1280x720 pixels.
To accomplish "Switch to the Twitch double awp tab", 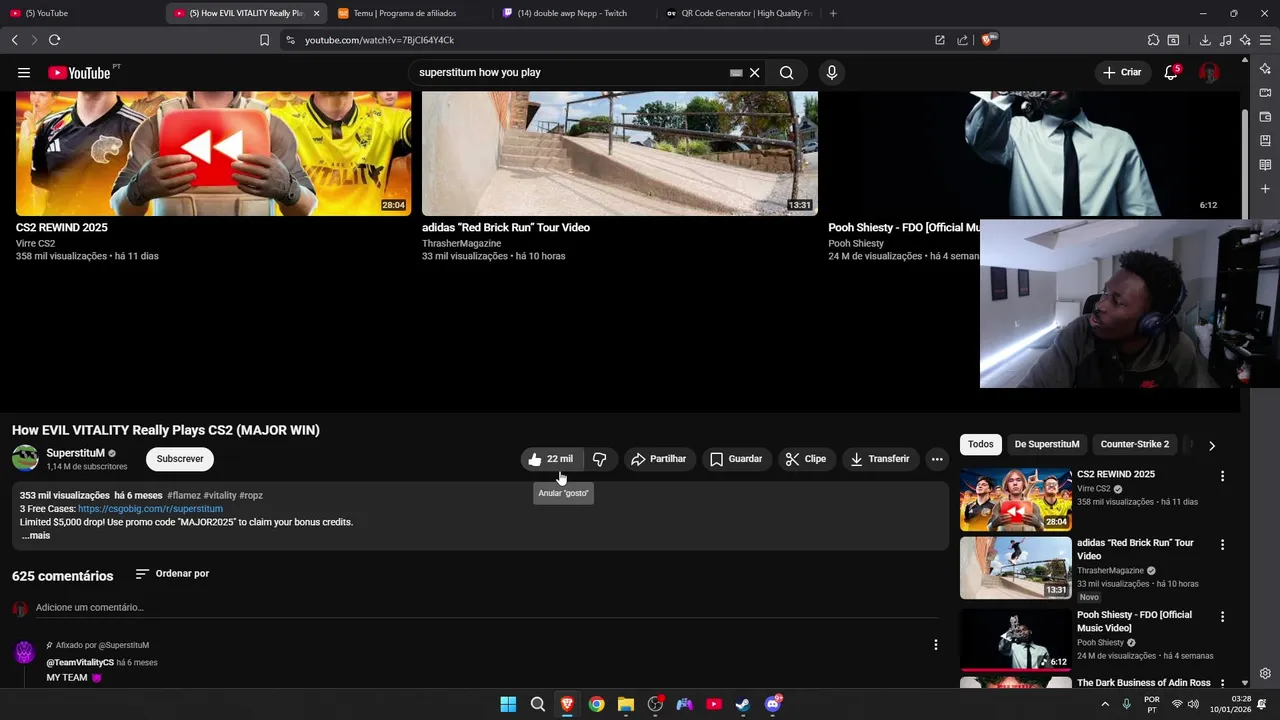I will tap(573, 13).
